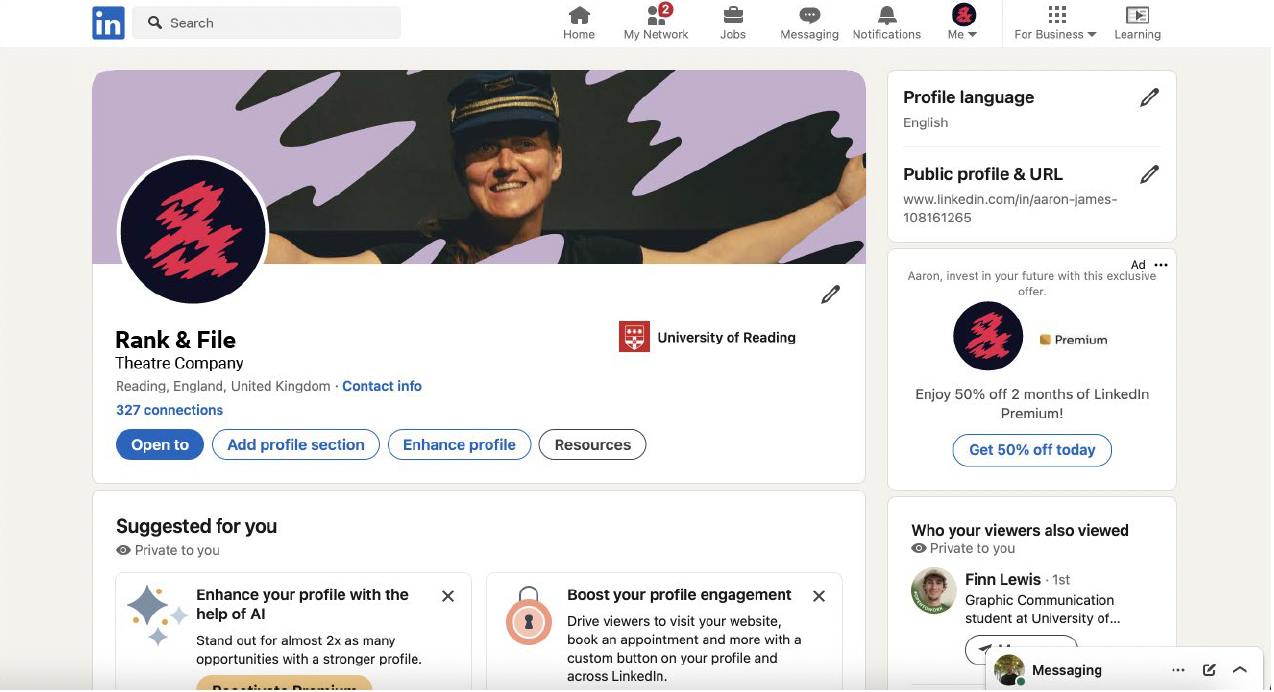This screenshot has height=692, width=1274.
Task: Edit Public profile & URL pencil
Action: (1150, 175)
